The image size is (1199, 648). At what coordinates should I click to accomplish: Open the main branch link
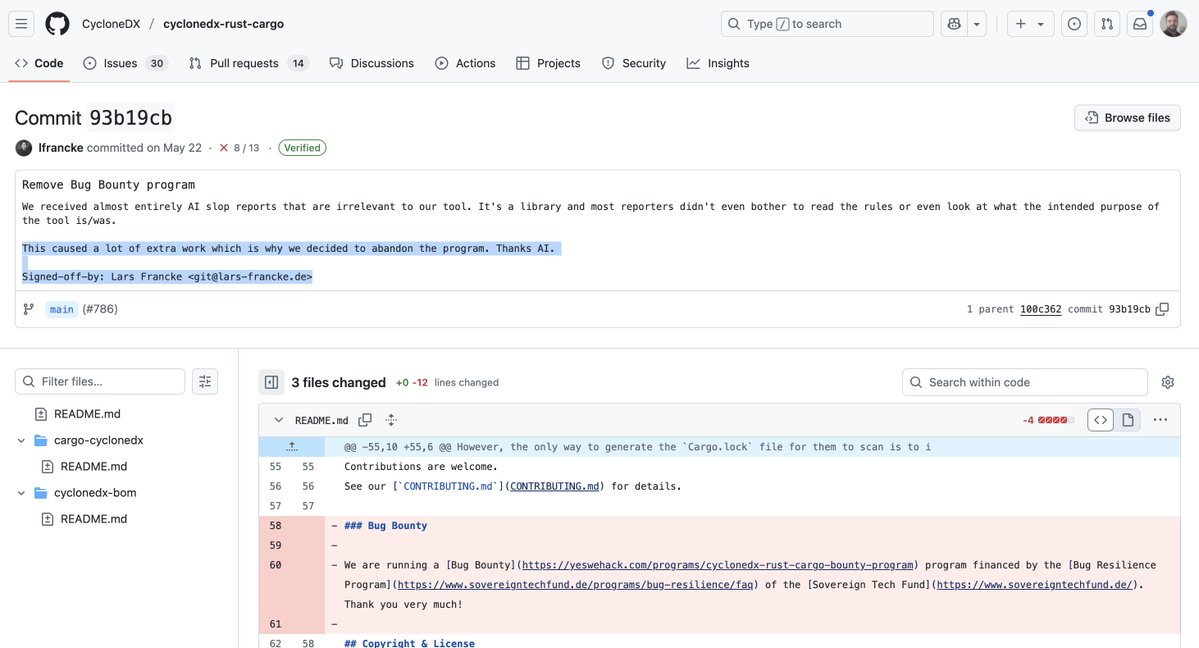click(x=61, y=309)
